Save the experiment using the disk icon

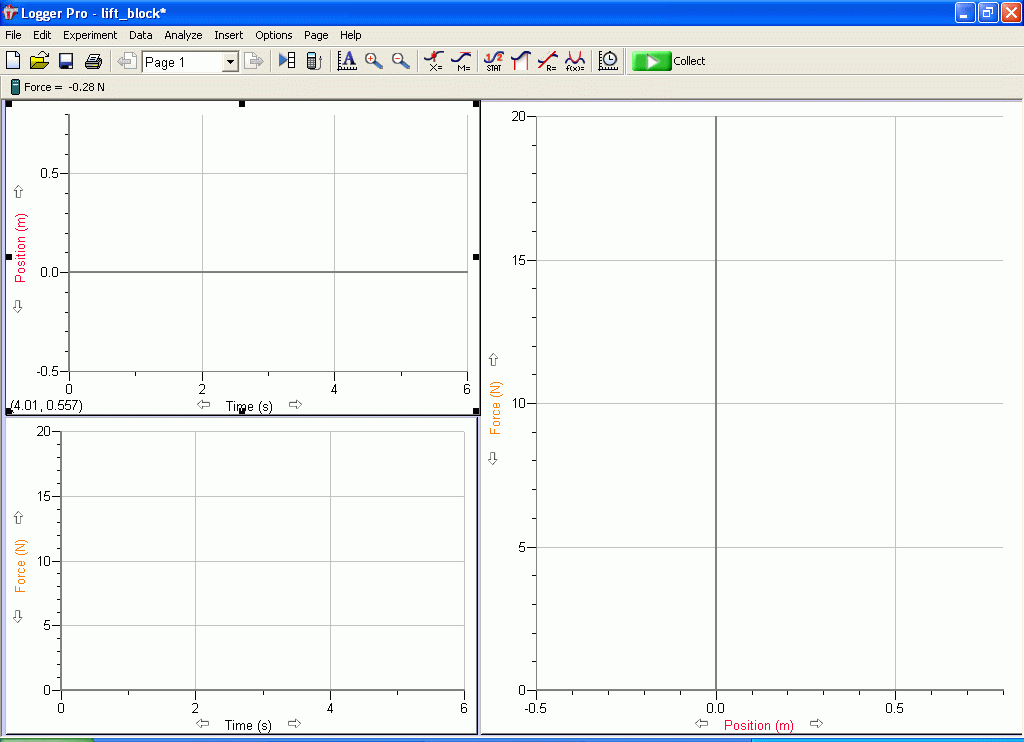(66, 61)
